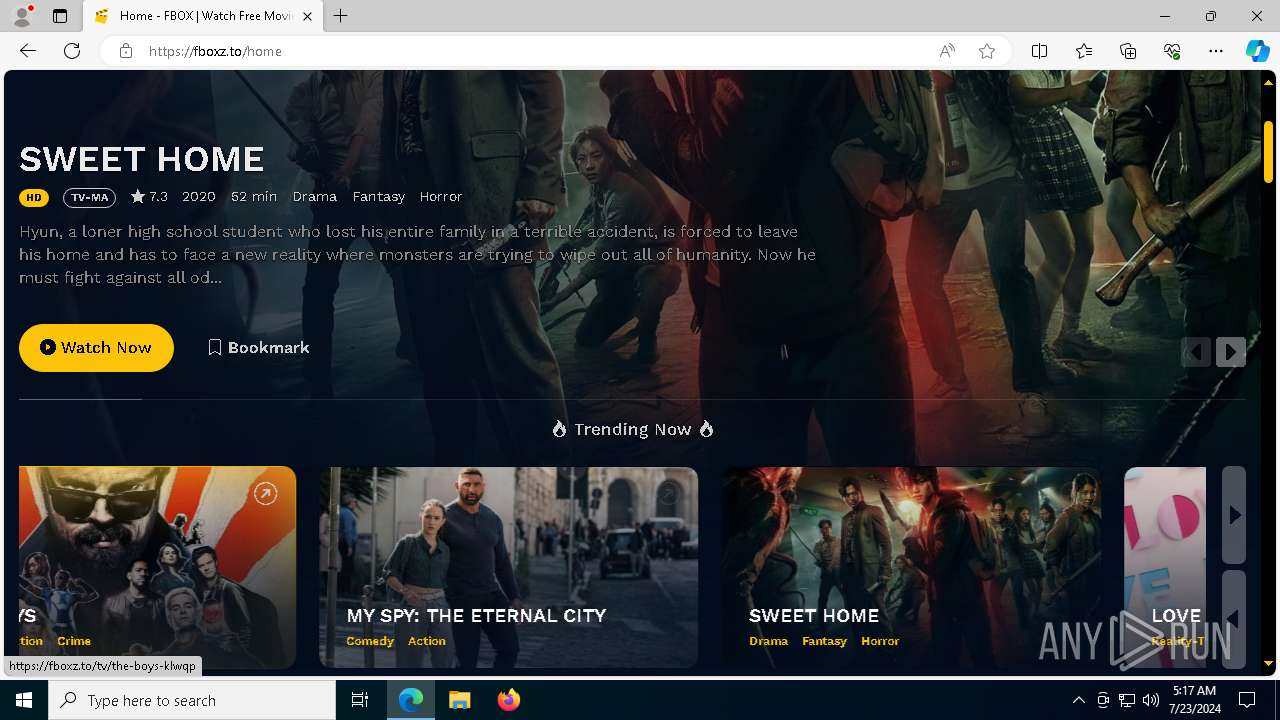Open Read aloud icon in address bar
The width and height of the screenshot is (1280, 720).
(946, 51)
